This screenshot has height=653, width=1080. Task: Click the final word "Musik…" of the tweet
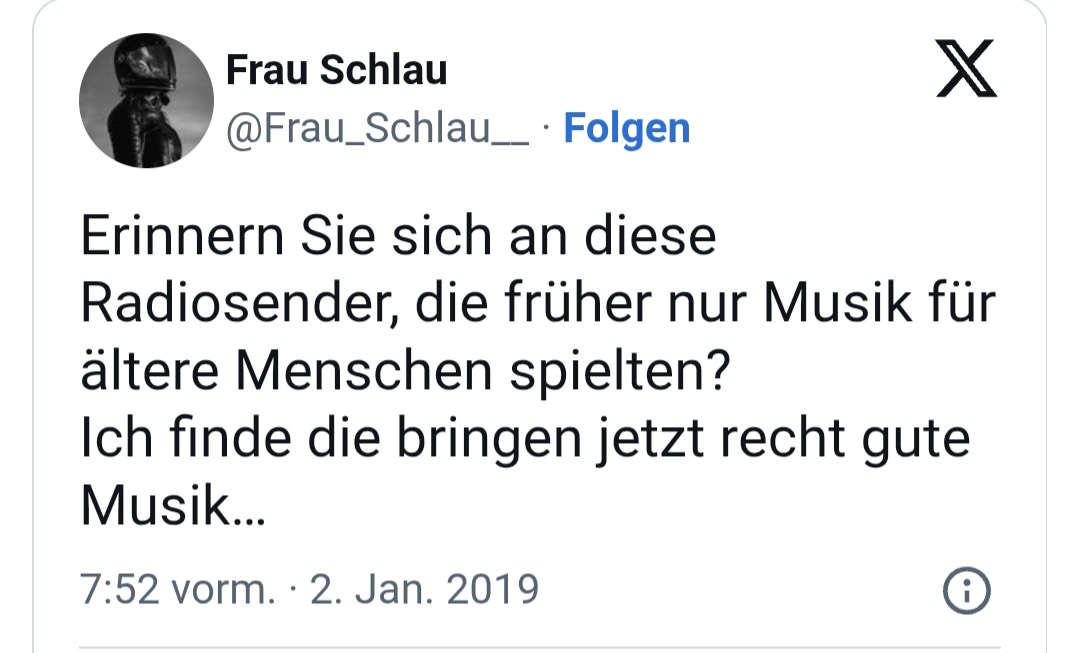click(172, 506)
